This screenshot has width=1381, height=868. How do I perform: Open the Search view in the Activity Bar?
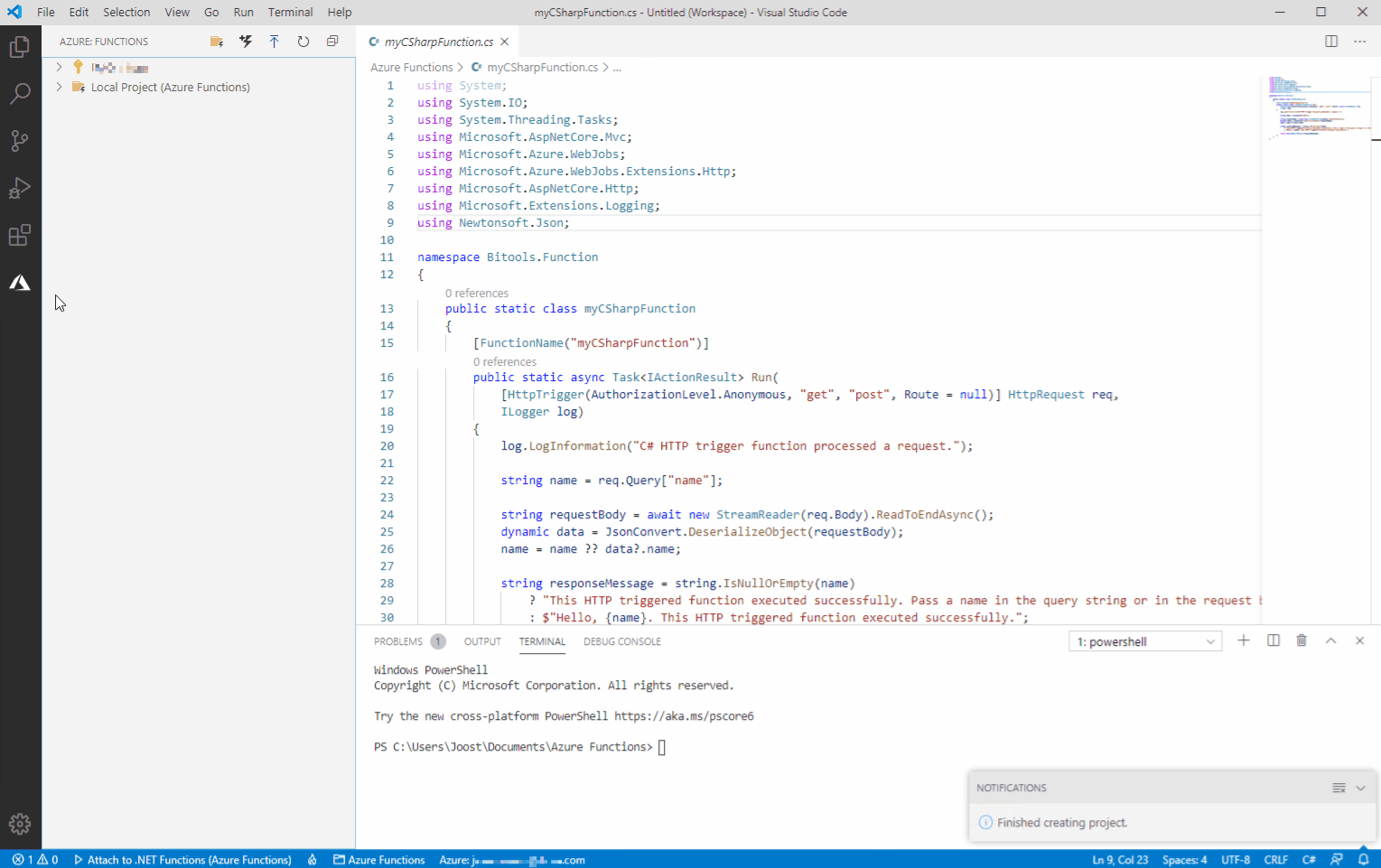tap(20, 93)
